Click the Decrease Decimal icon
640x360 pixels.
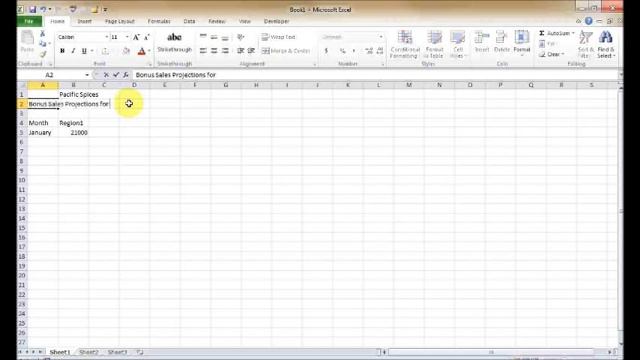[380, 51]
